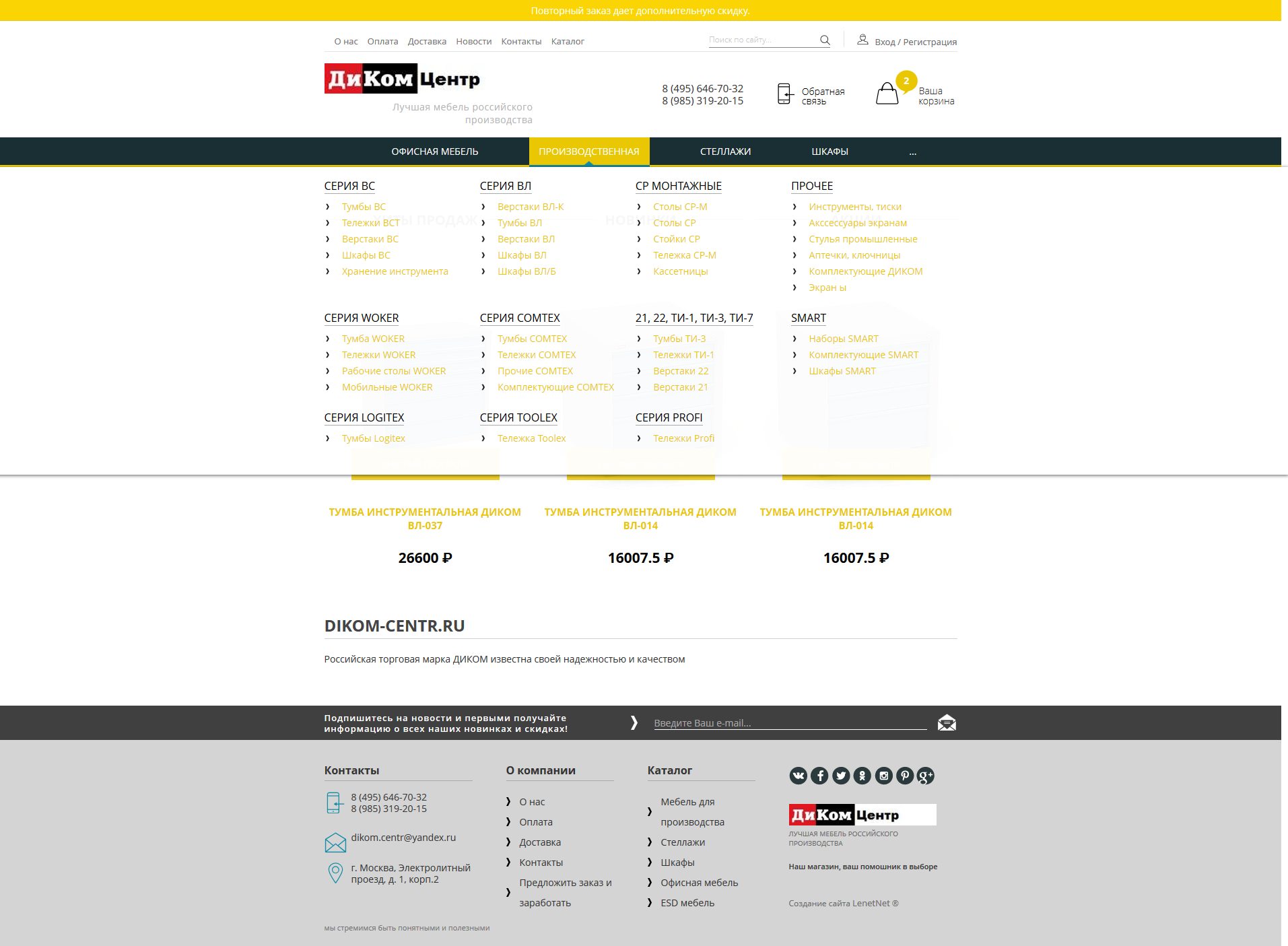Open the ШКАФЫ menu tab
This screenshot has width=1288, height=946.
point(829,151)
